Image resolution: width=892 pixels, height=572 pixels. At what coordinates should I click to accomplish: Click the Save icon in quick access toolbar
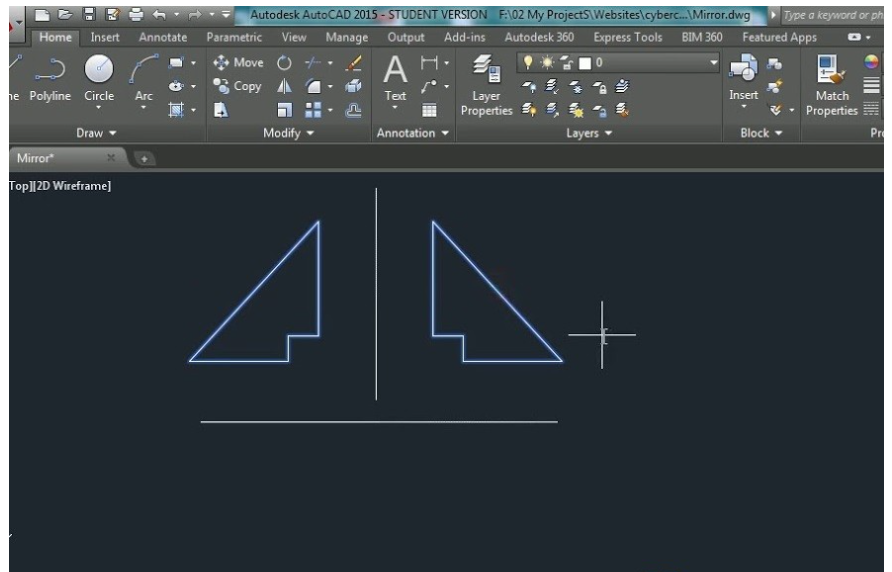click(88, 14)
